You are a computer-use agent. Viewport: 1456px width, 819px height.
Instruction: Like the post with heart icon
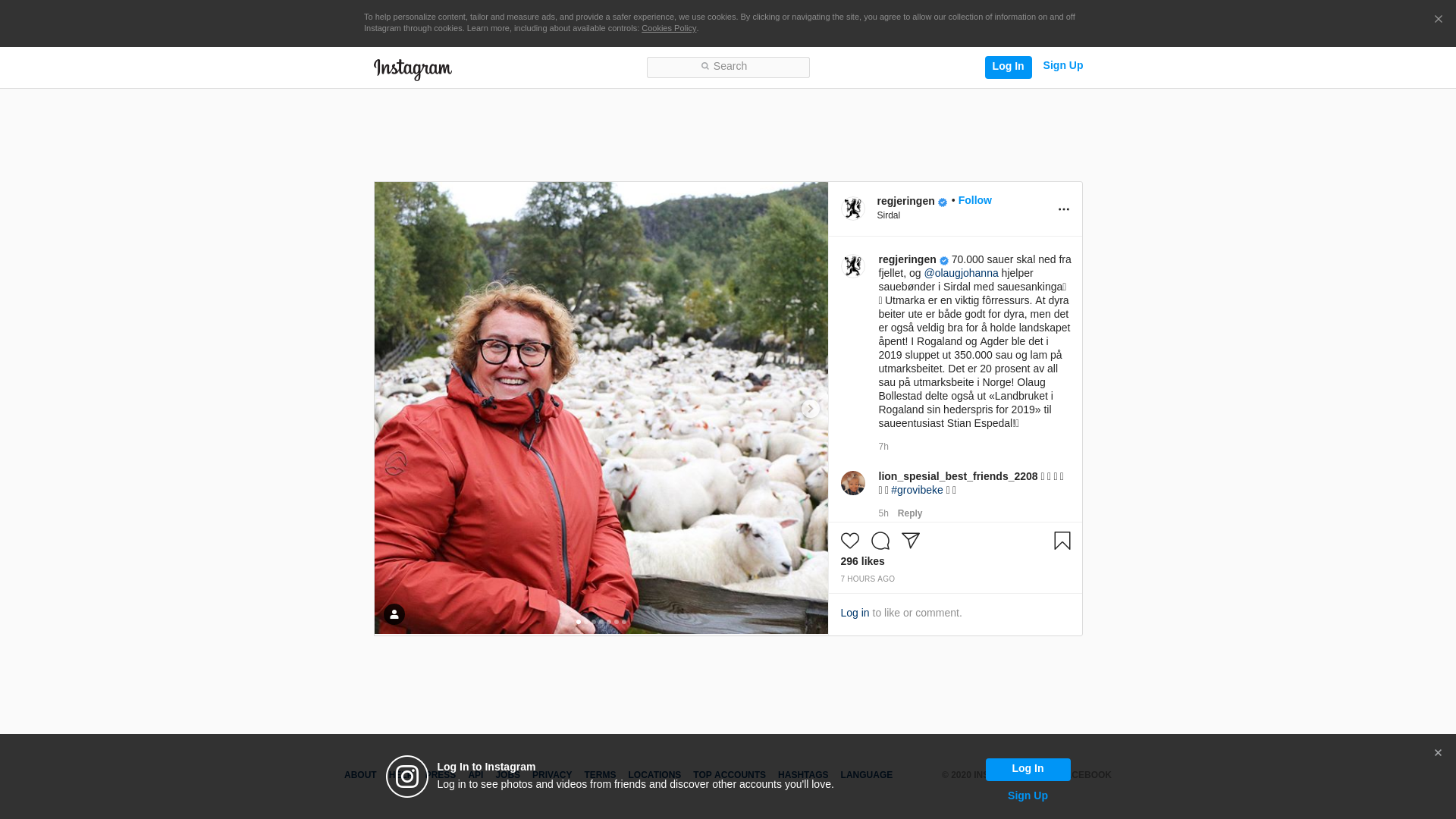click(x=849, y=541)
